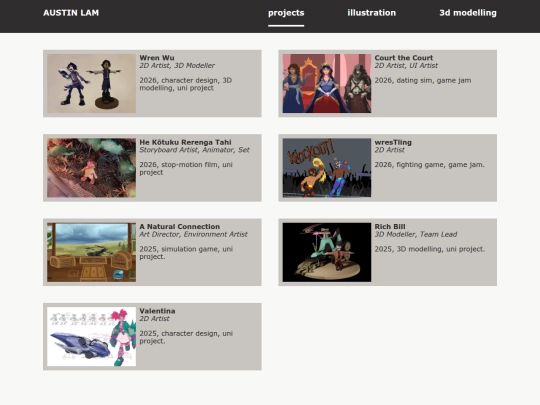Click '2025, simulation game, uni project.' text

186,253
